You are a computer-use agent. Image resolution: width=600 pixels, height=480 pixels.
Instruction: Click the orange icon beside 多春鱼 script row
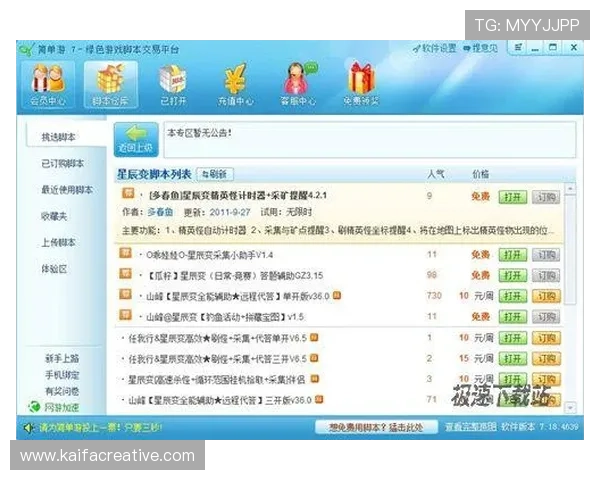128,193
